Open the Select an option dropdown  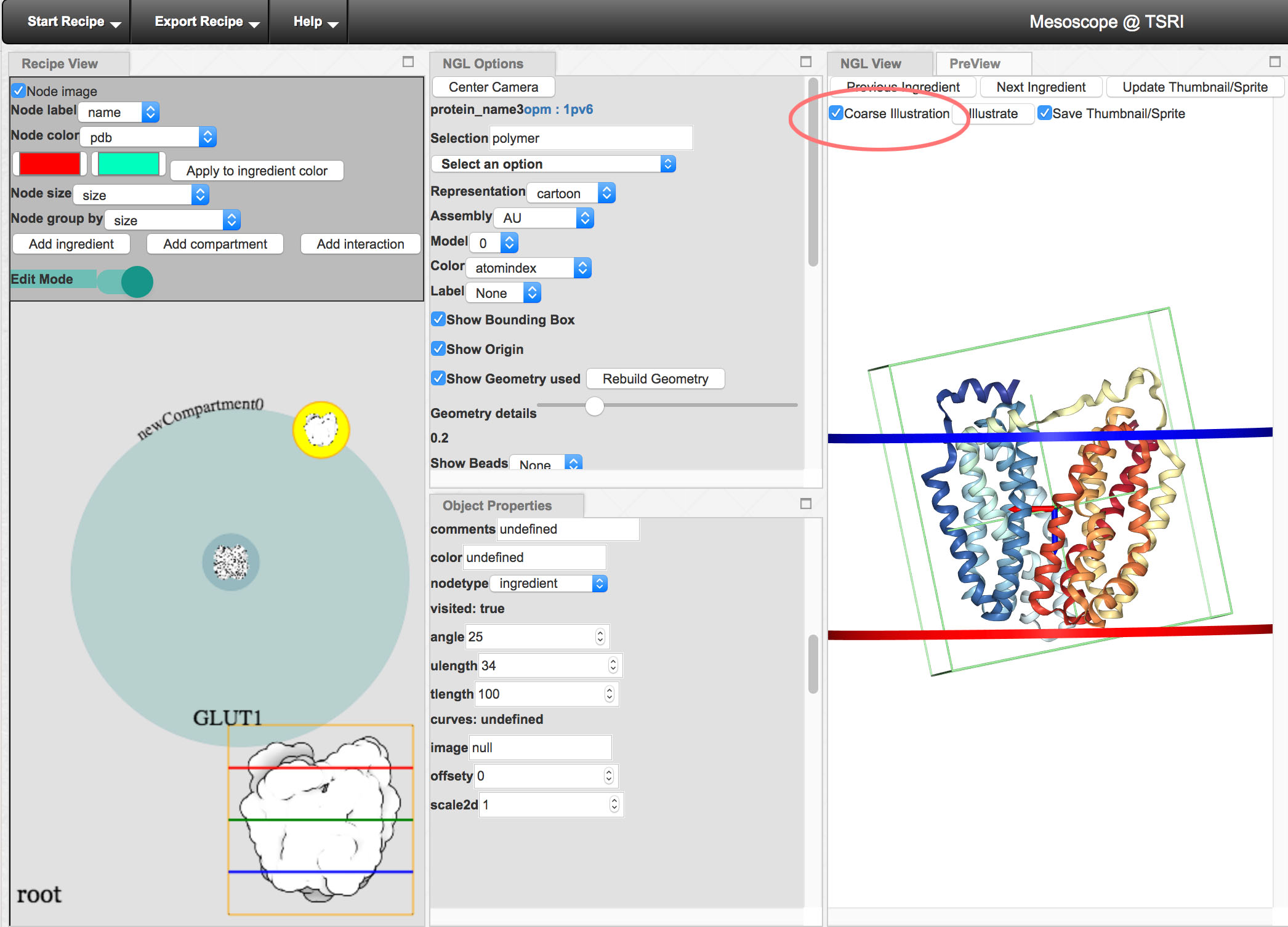553,164
